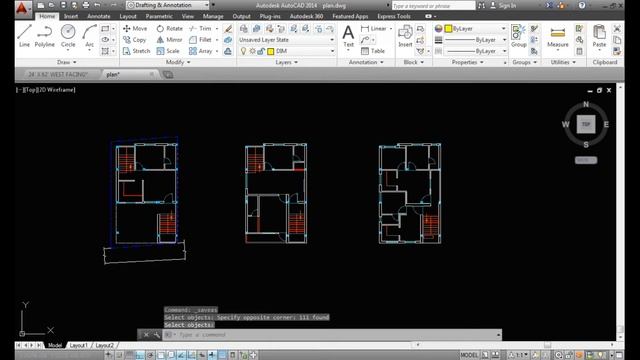Open the Insert ribbon tab
The width and height of the screenshot is (640, 360).
[71, 16]
